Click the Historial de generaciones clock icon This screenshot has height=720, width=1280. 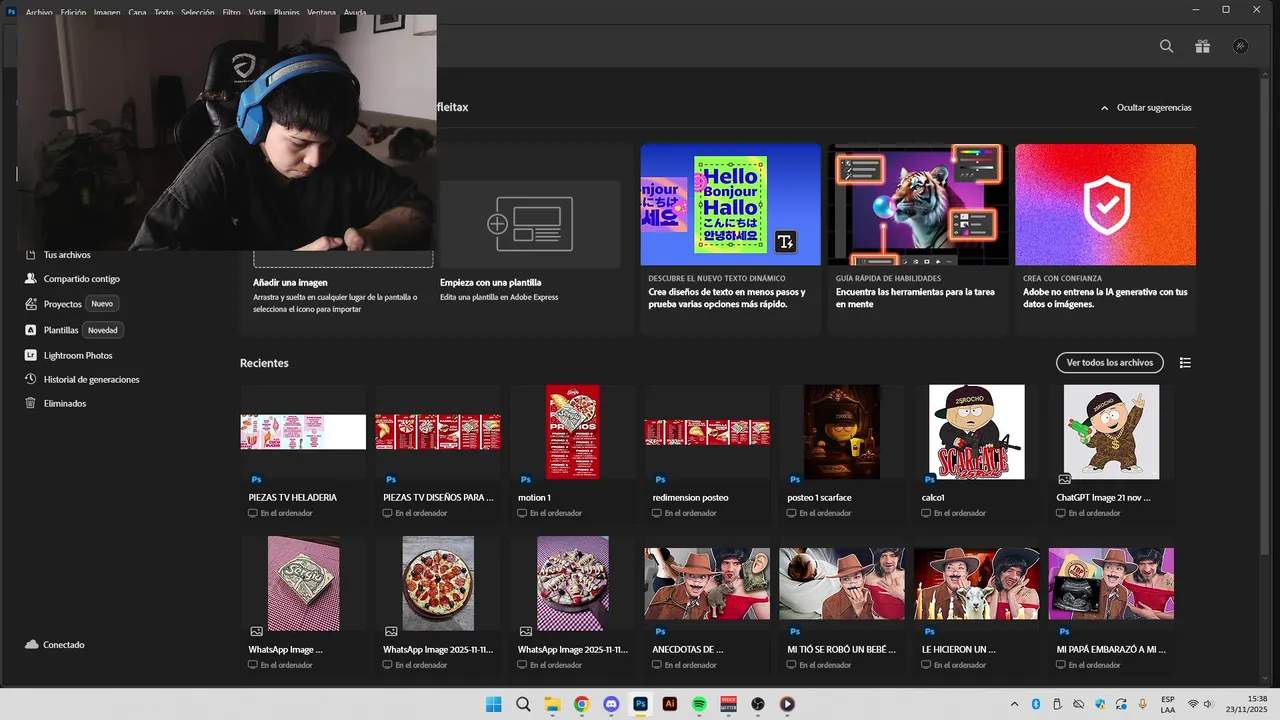pyautogui.click(x=31, y=379)
